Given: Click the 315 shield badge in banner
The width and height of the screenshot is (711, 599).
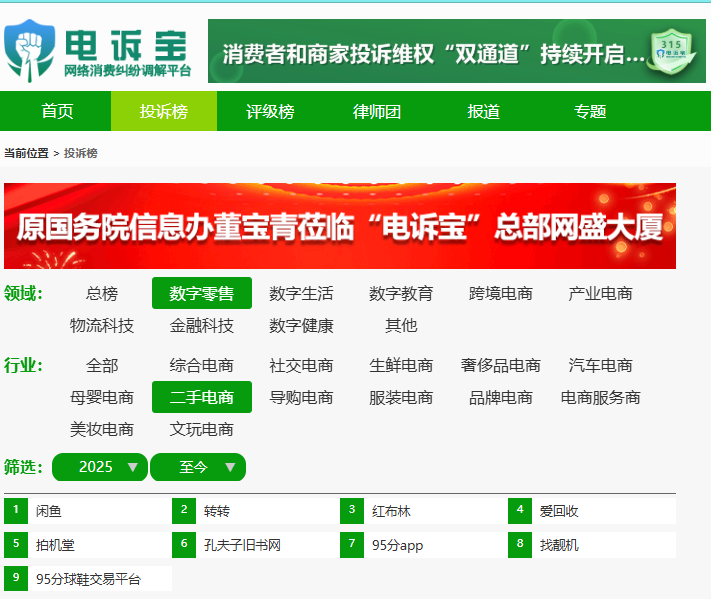Looking at the screenshot, I should coord(672,51).
